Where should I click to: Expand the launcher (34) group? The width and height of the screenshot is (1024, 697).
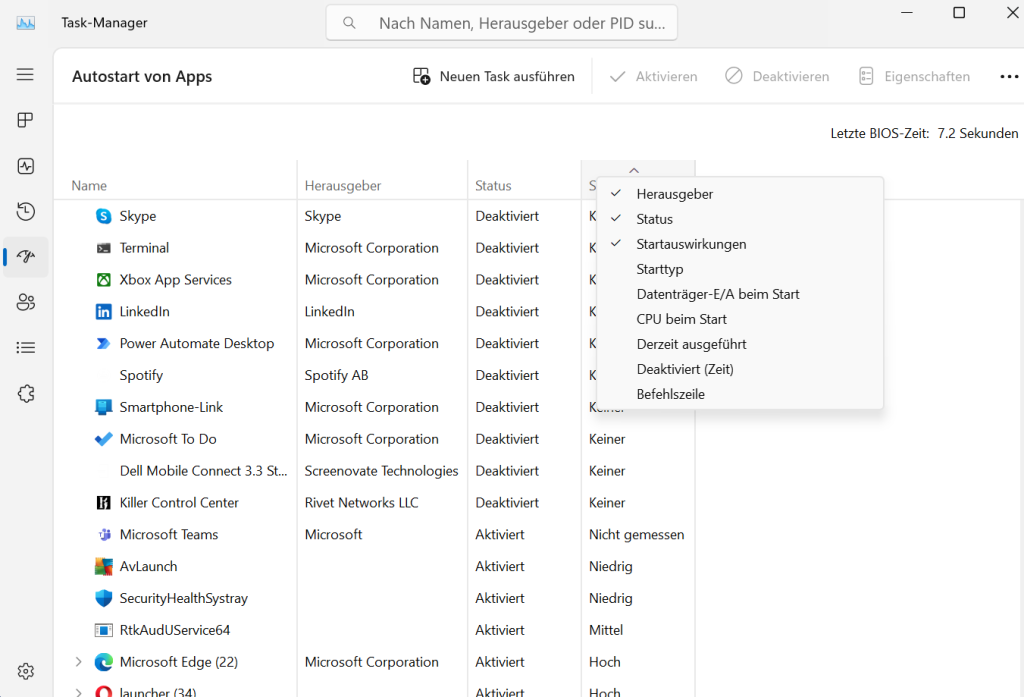pyautogui.click(x=78, y=691)
